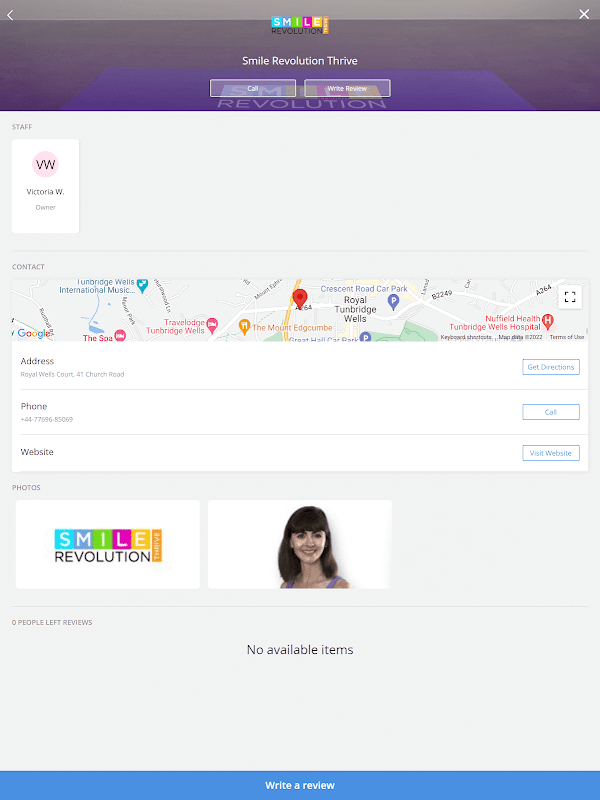The height and width of the screenshot is (800, 600).
Task: Click the Travelodge Tunbridge Wells hotel marker
Action: pyautogui.click(x=212, y=324)
